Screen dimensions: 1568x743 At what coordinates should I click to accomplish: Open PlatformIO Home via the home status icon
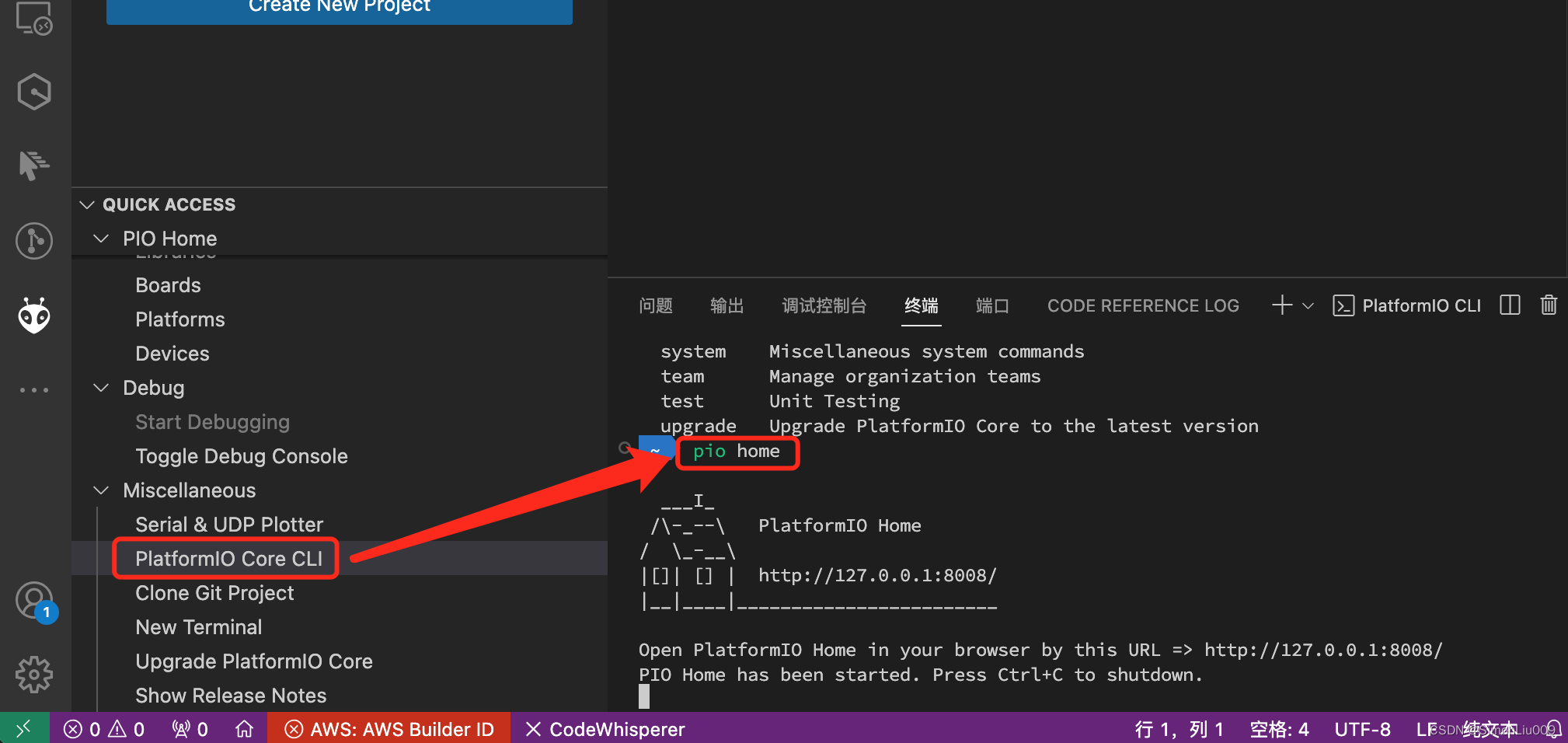(x=244, y=728)
